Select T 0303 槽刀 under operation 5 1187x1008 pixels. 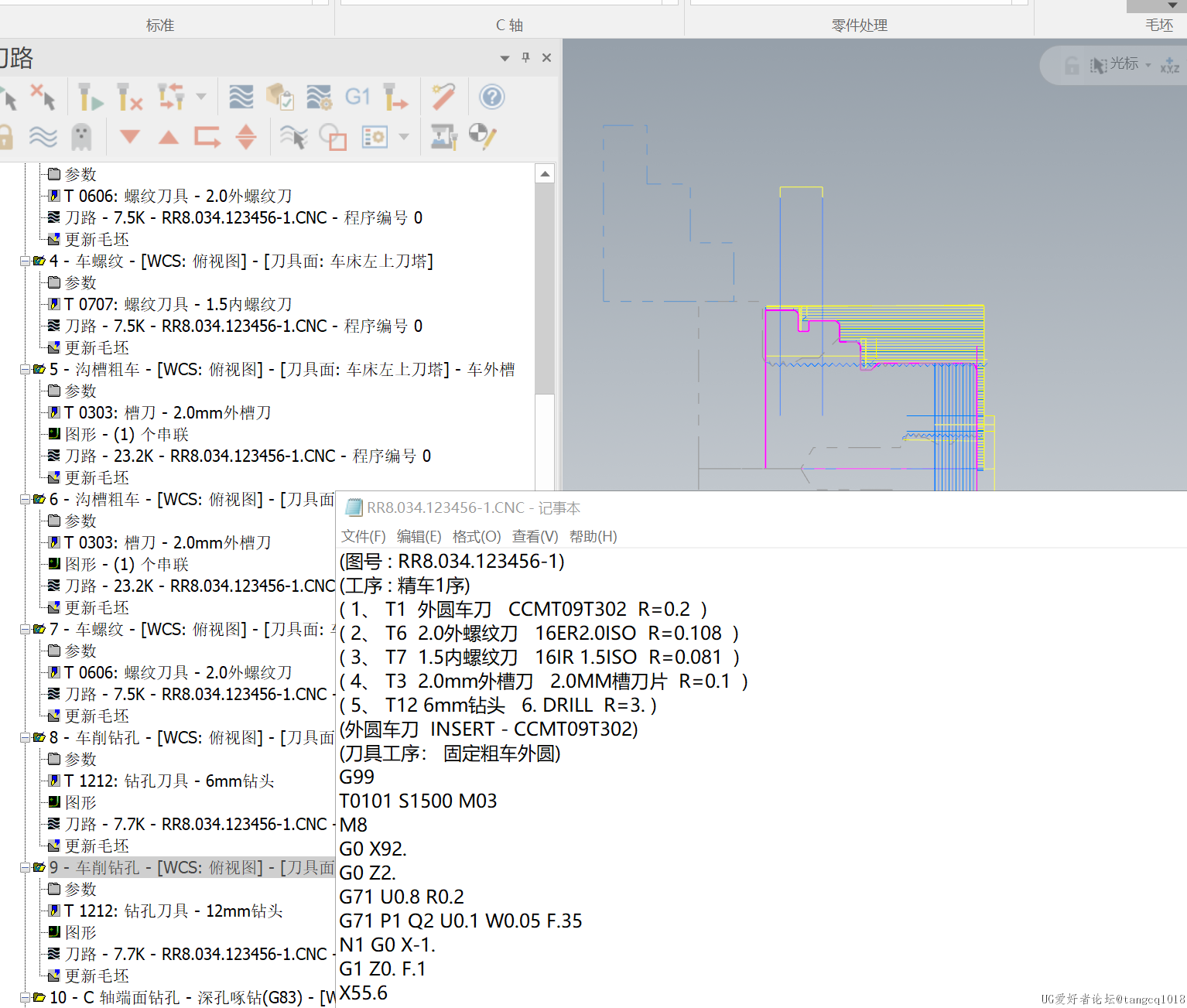pos(160,413)
